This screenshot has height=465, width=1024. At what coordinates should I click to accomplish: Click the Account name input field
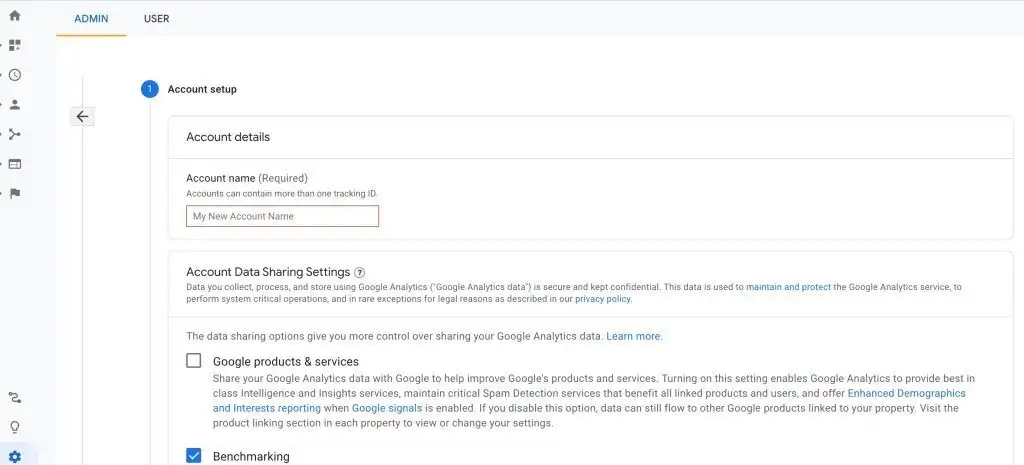282,216
